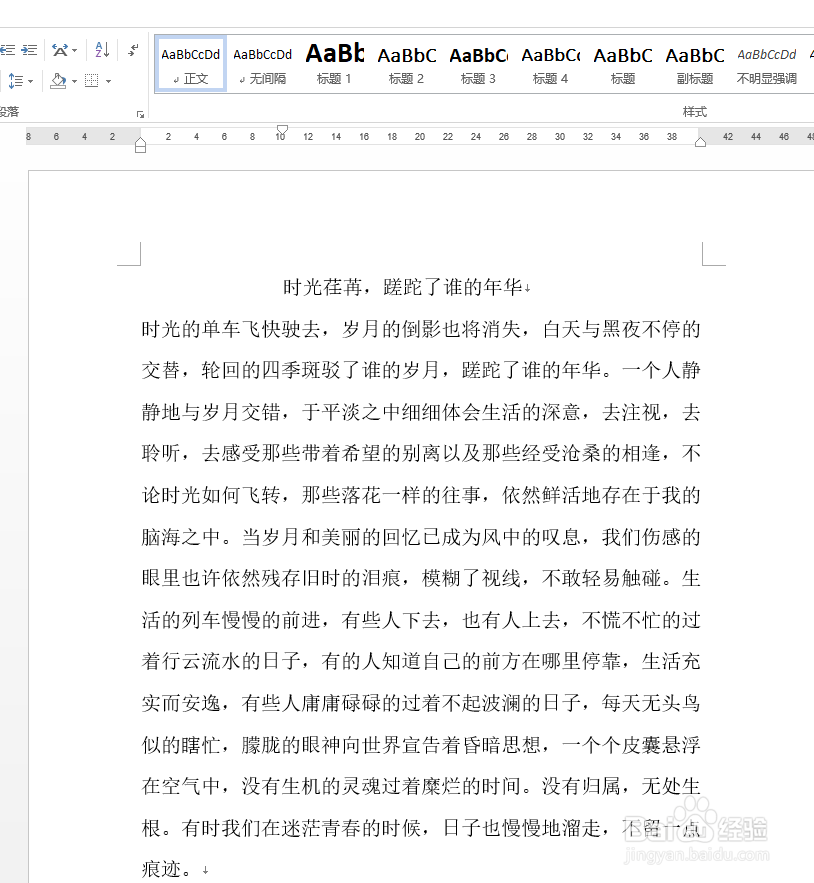Click the Asian character scaling tool
This screenshot has height=883, width=814.
click(60, 49)
